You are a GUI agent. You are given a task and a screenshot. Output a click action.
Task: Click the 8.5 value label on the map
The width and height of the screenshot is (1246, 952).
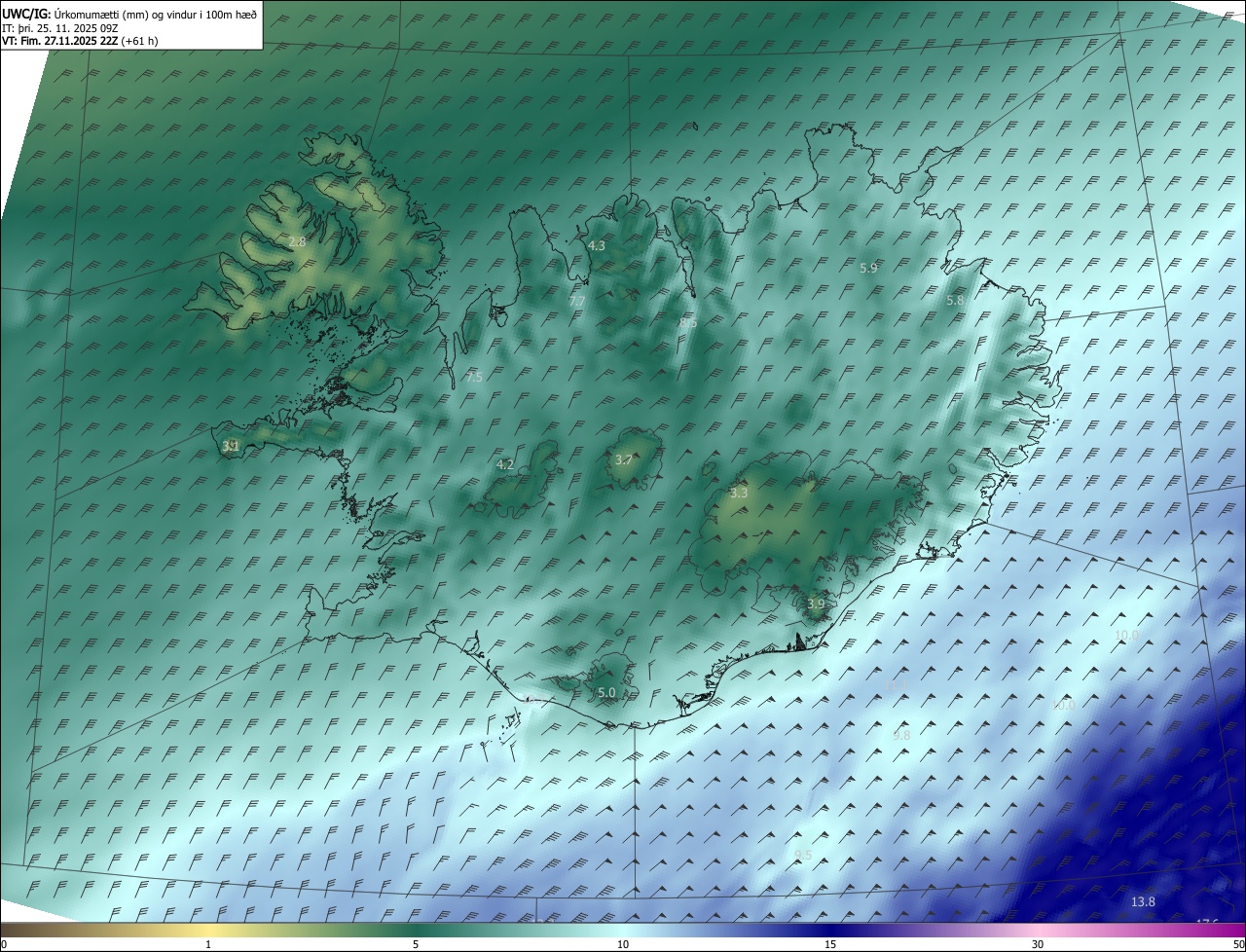pos(688,322)
